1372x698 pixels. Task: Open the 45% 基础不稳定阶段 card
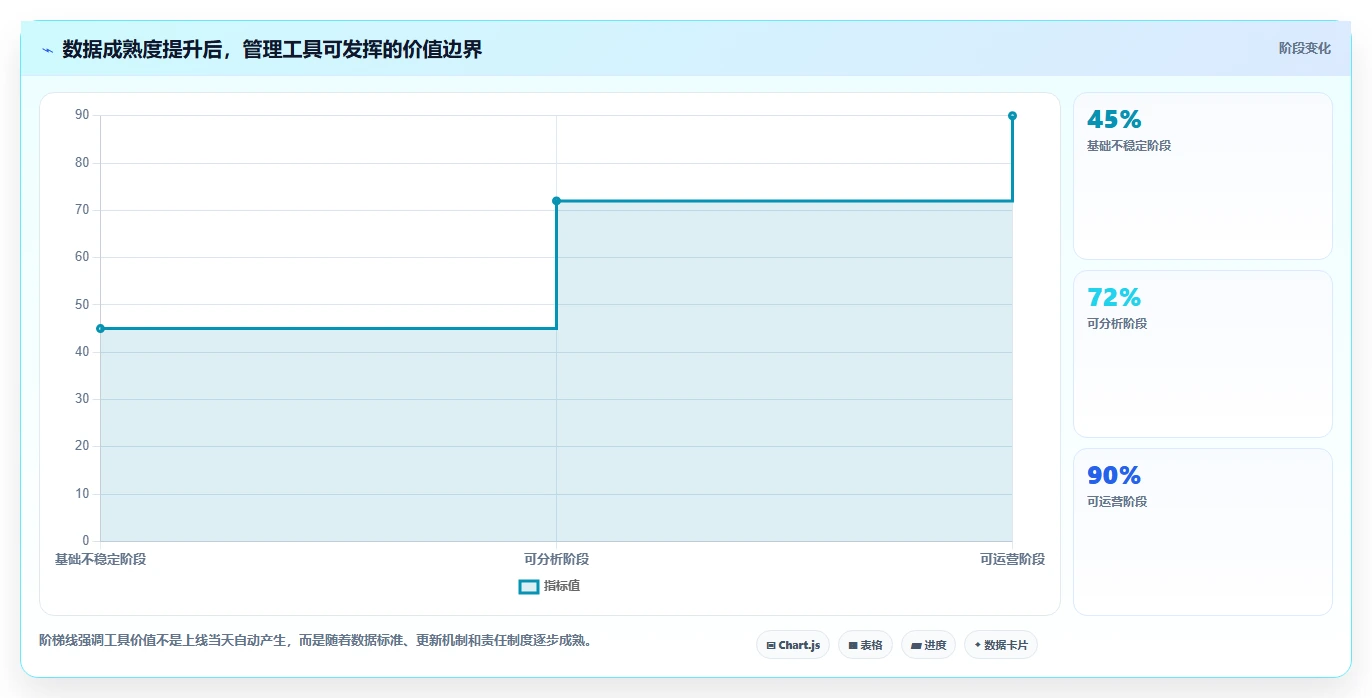[1202, 176]
